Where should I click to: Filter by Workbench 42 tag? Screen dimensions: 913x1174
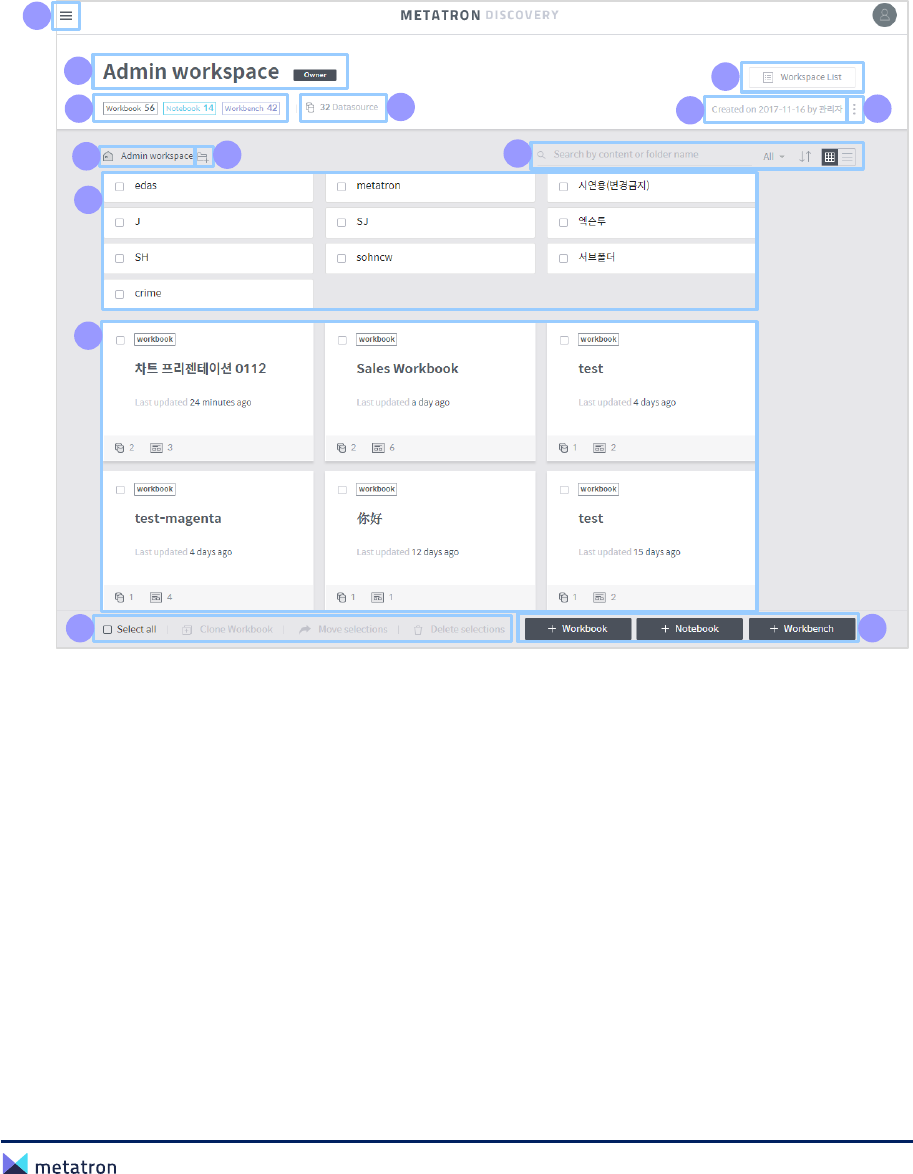point(251,108)
